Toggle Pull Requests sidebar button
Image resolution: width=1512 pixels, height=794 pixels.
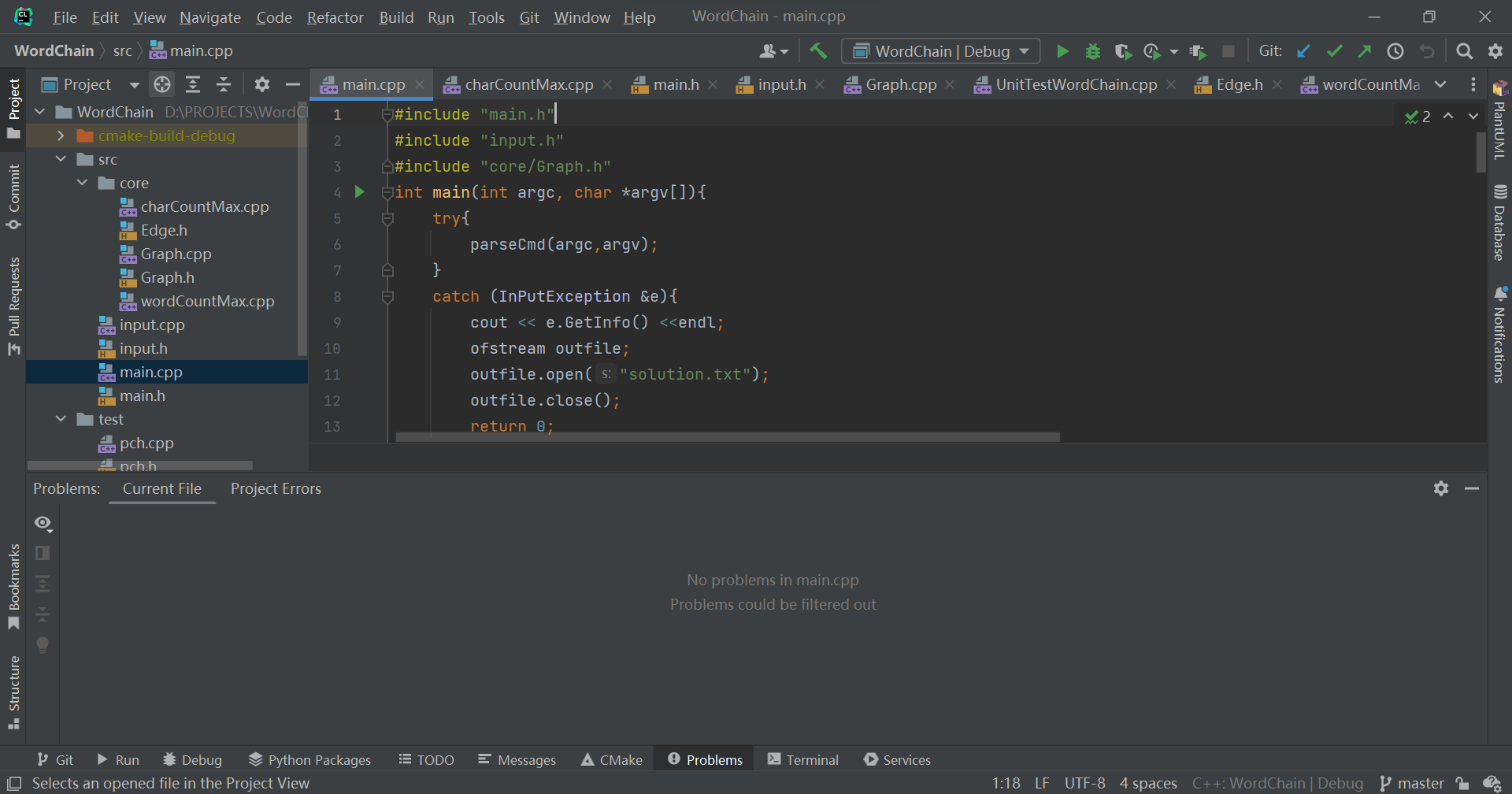pyautogui.click(x=13, y=306)
